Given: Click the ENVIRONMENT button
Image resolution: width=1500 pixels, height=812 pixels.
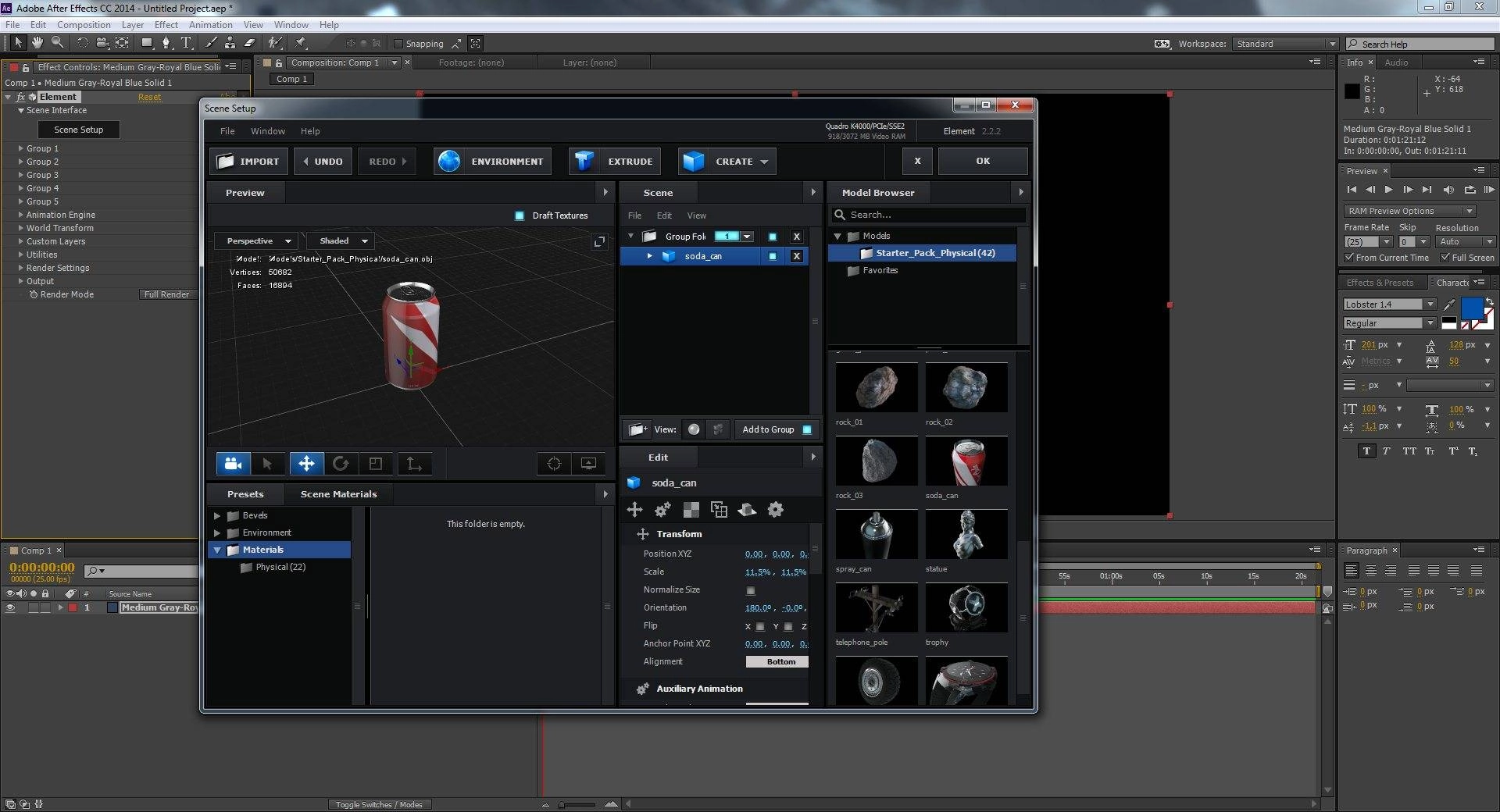Looking at the screenshot, I should [492, 162].
